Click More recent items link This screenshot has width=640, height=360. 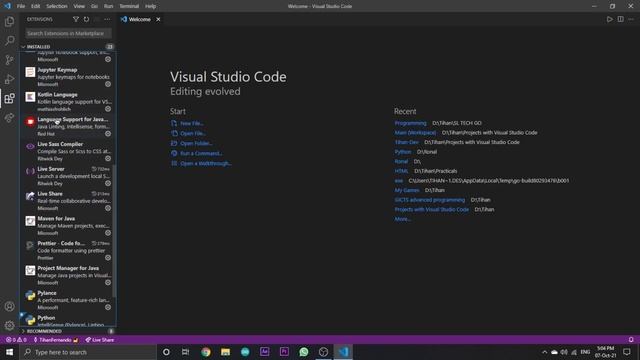[402, 219]
